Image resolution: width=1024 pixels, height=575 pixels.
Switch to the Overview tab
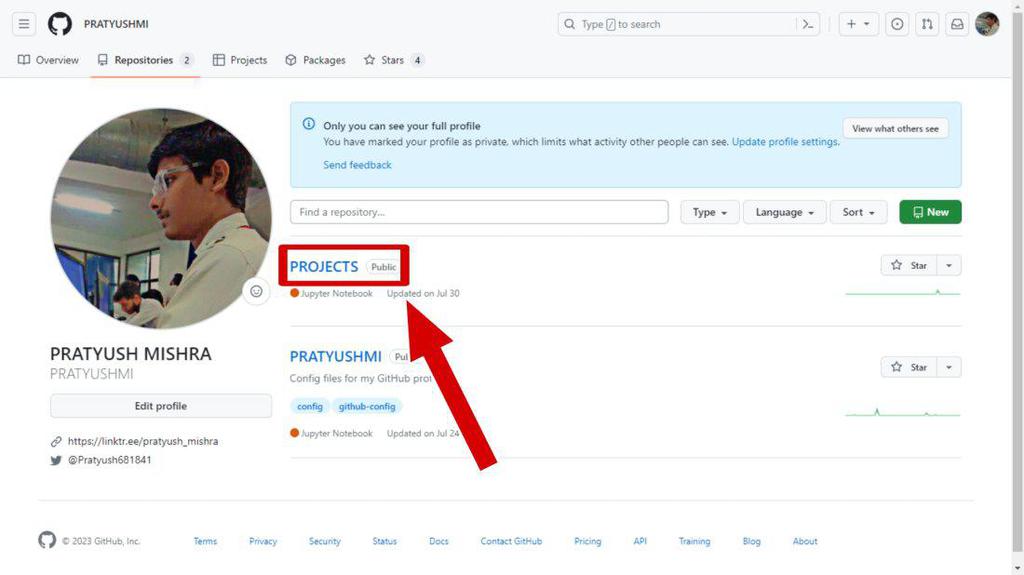(x=48, y=60)
